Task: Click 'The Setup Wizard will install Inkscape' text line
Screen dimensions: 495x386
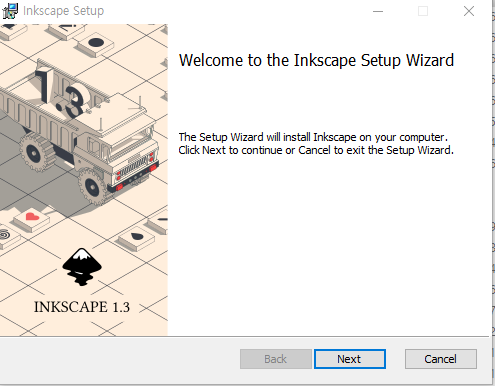Action: point(313,137)
